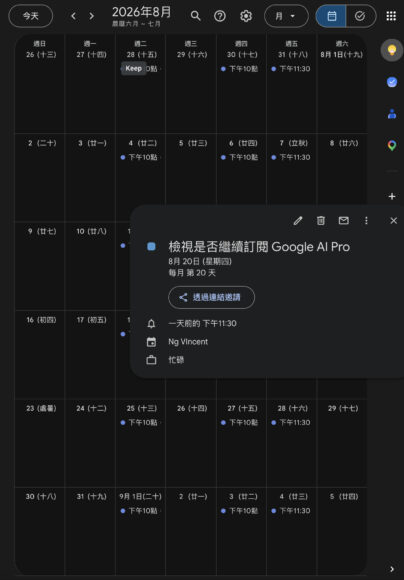Select date 9月 1日(二十)
Viewport: 404px width, 580px height.
[140, 497]
